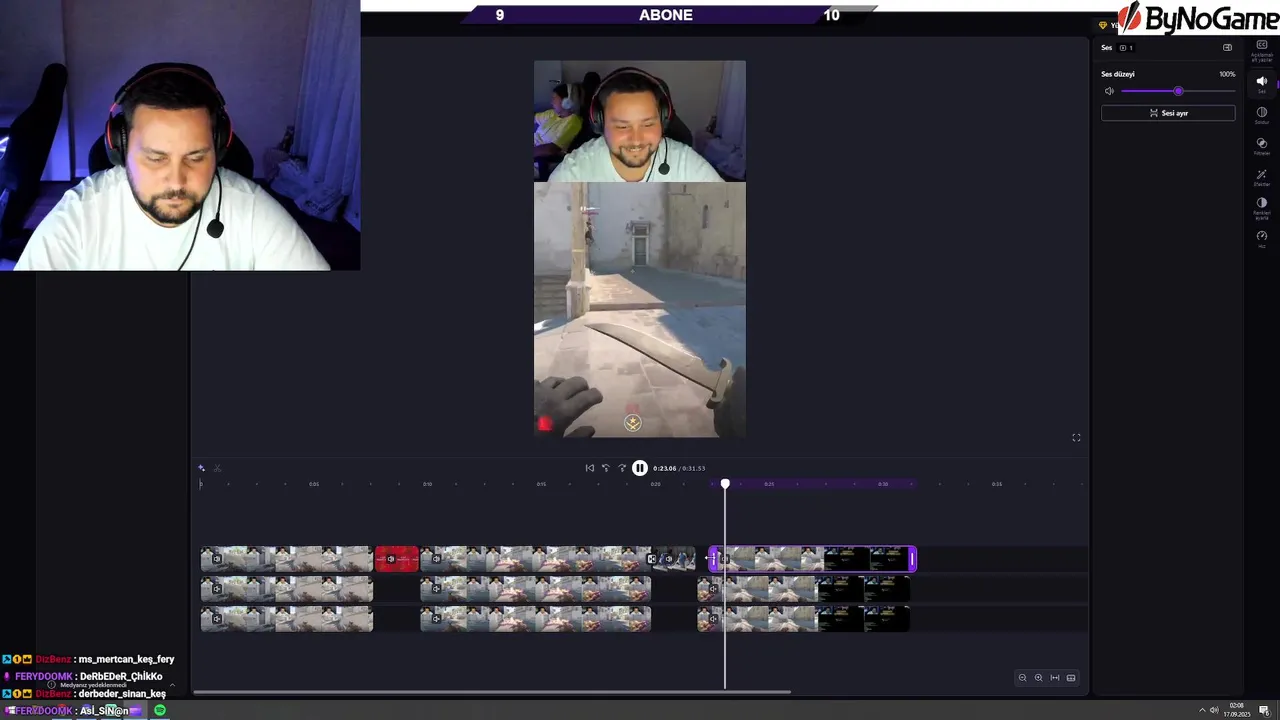
Task: Fit timeline to screen width
Action: pyautogui.click(x=1054, y=678)
